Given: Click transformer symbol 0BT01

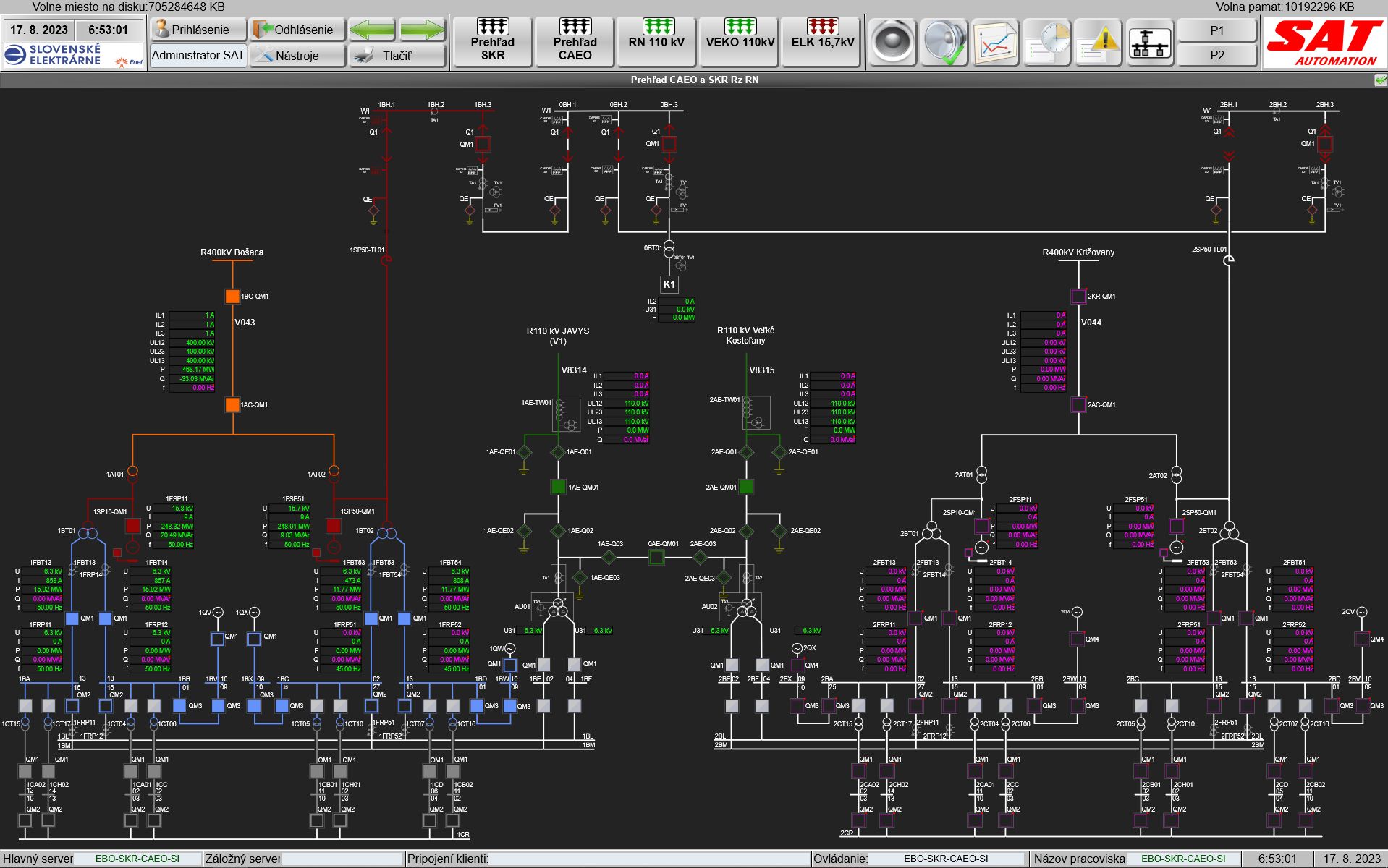Looking at the screenshot, I should 669,250.
